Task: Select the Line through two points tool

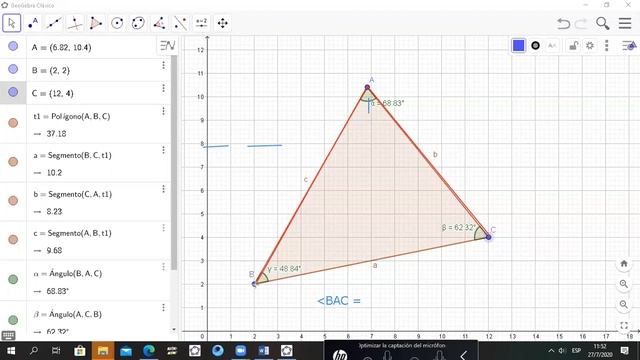Action: [53, 23]
